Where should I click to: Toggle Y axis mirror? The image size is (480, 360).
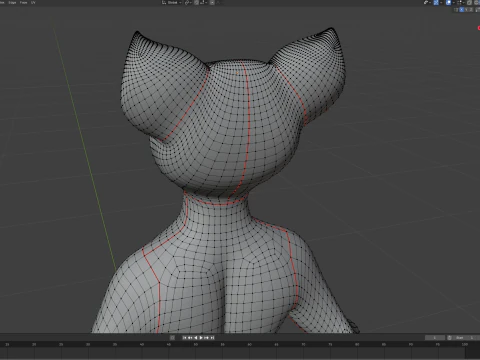466,9
